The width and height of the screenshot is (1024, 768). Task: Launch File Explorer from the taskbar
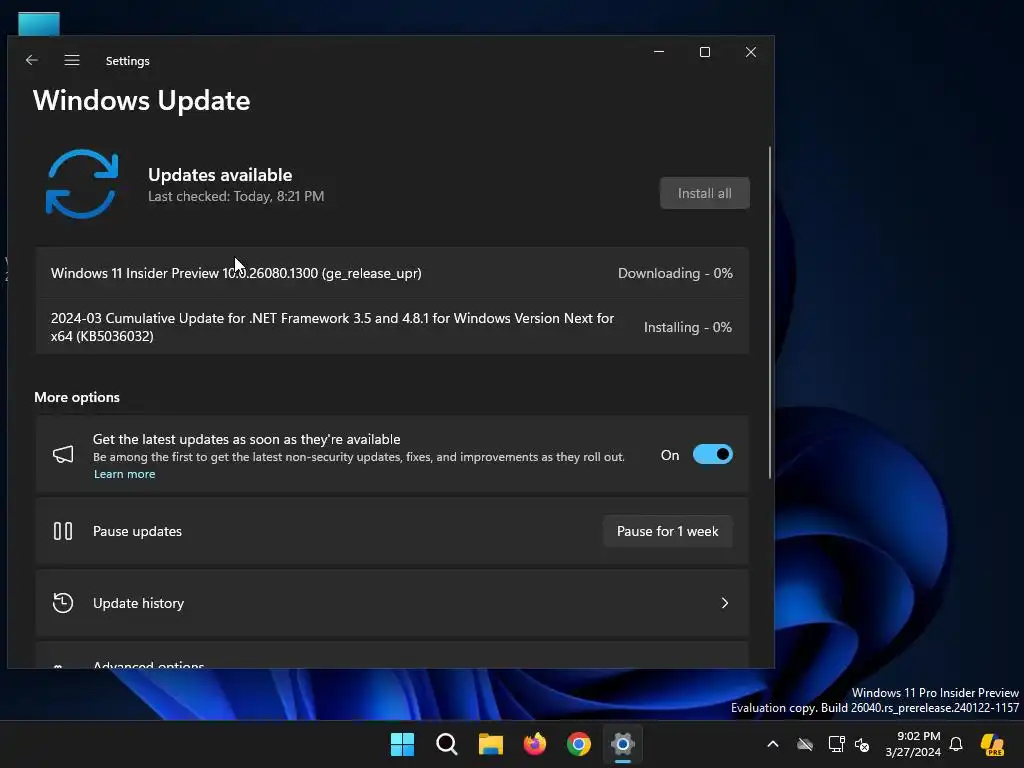(x=490, y=744)
